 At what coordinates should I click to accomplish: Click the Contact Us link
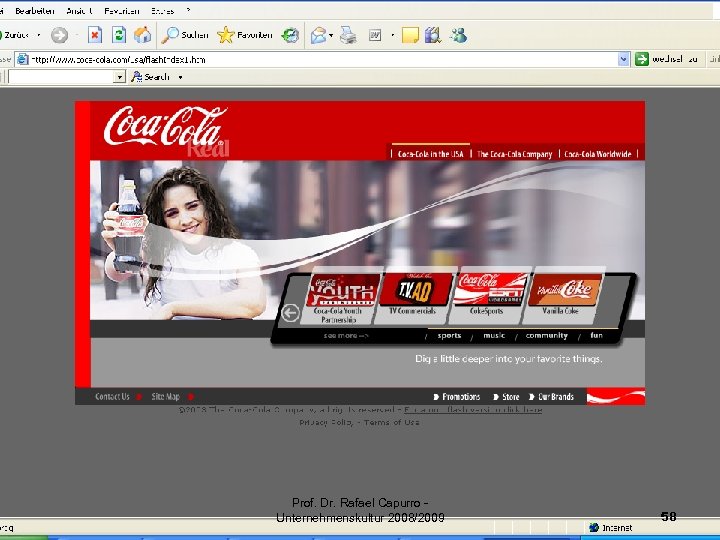(112, 396)
